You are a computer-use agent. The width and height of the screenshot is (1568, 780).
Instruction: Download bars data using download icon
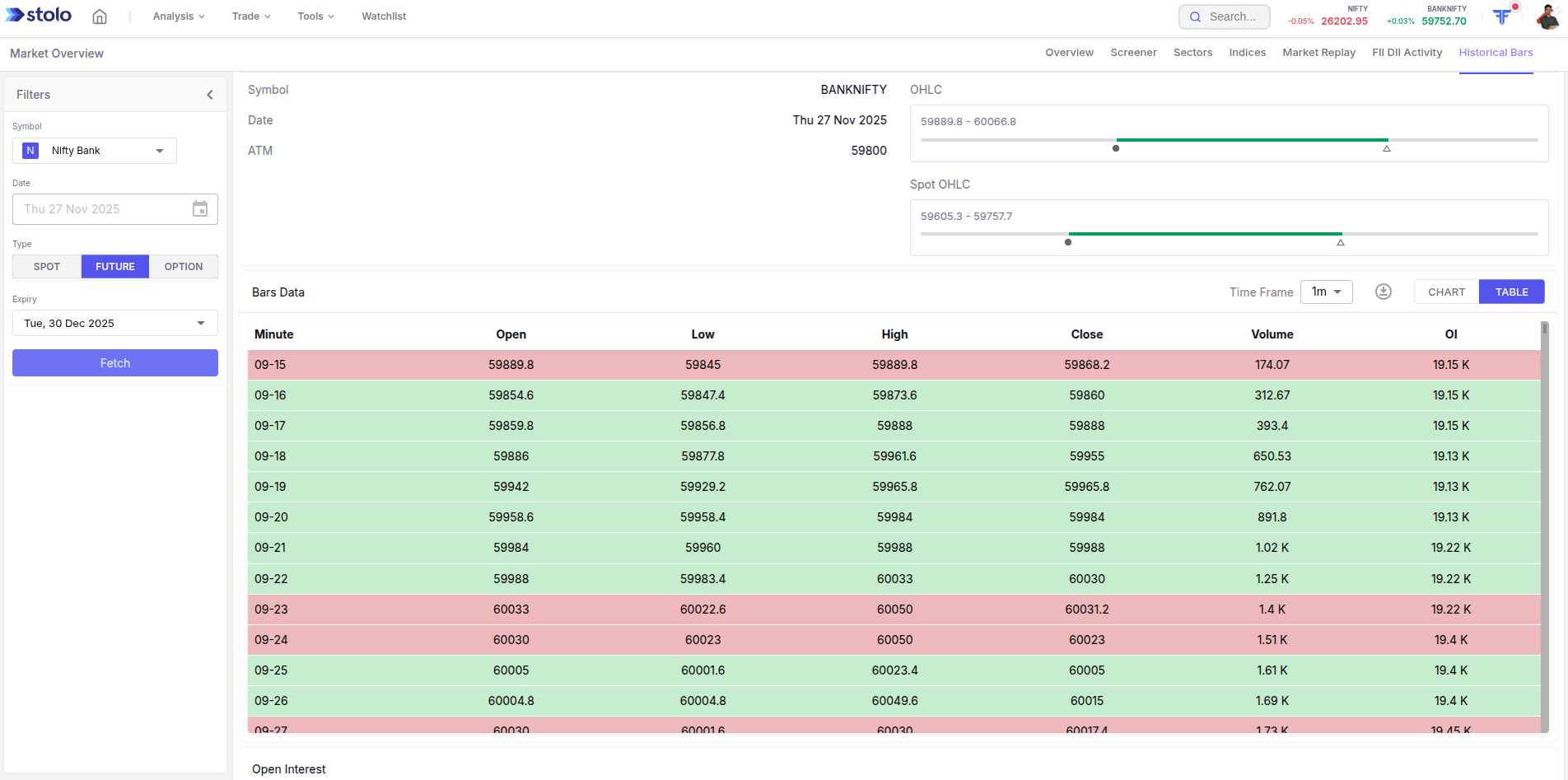click(1384, 292)
